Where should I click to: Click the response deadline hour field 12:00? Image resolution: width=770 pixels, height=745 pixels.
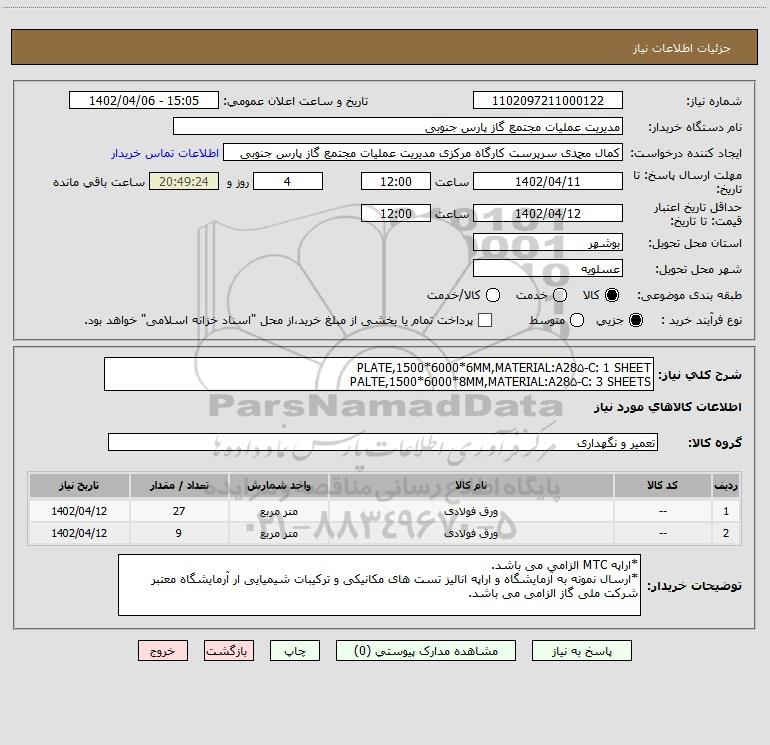396,181
